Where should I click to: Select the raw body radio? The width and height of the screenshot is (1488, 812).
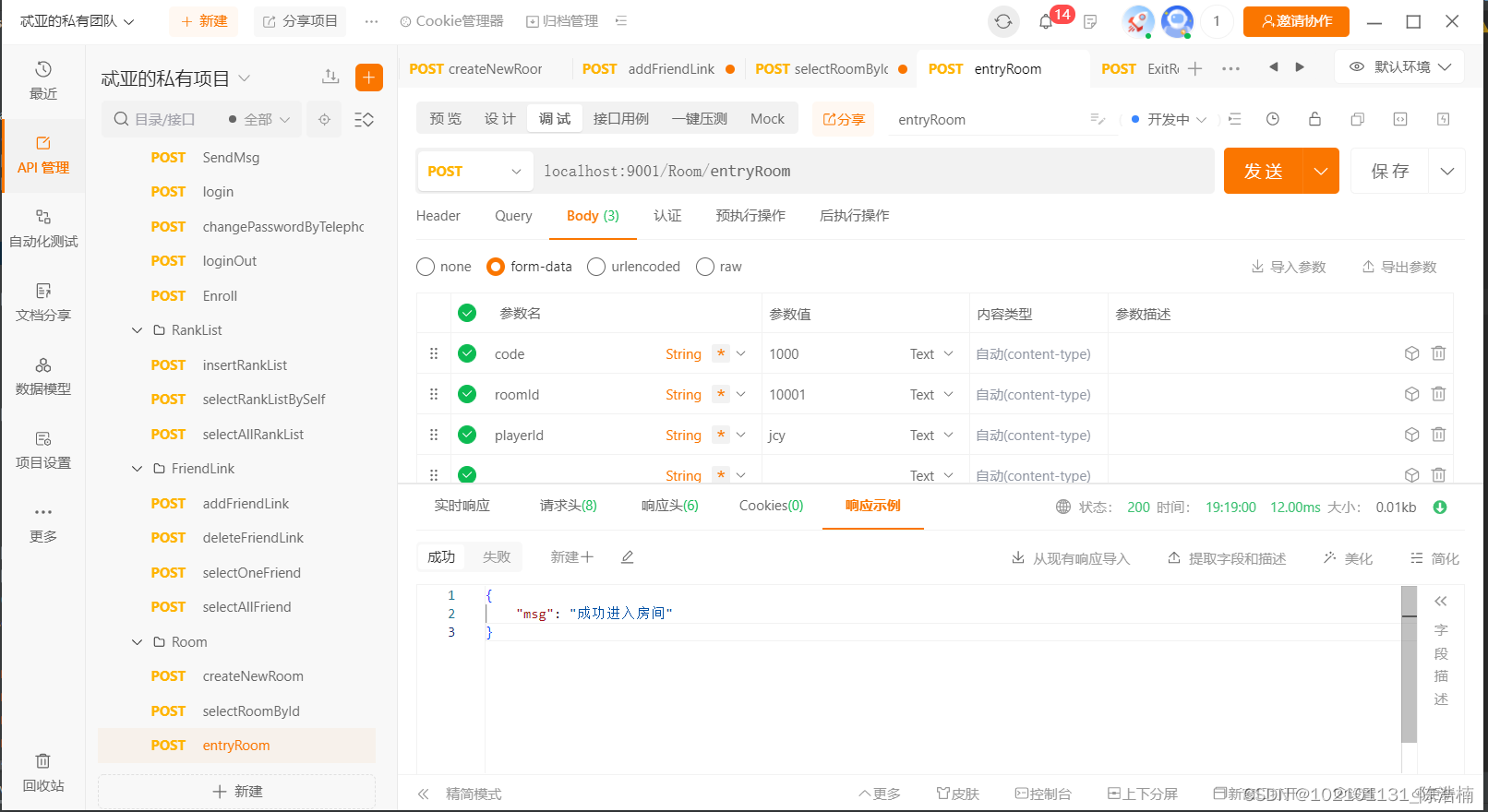coord(705,267)
